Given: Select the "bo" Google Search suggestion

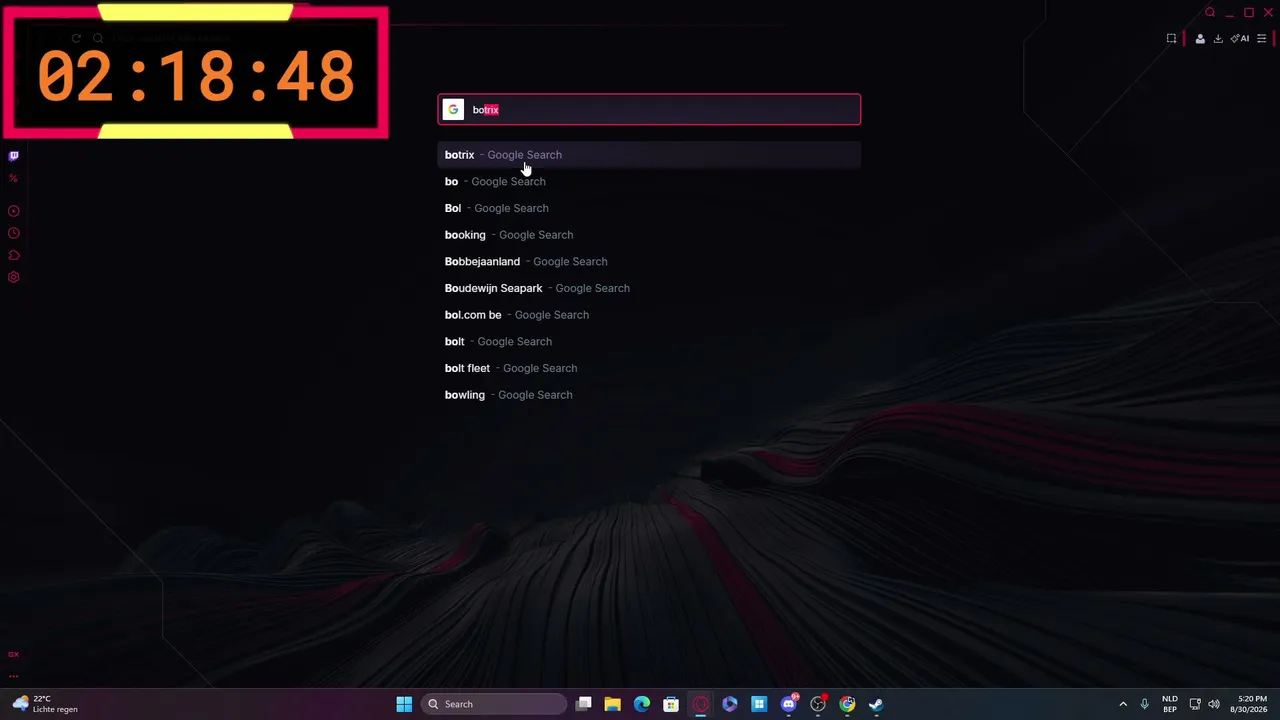Looking at the screenshot, I should coord(649,182).
